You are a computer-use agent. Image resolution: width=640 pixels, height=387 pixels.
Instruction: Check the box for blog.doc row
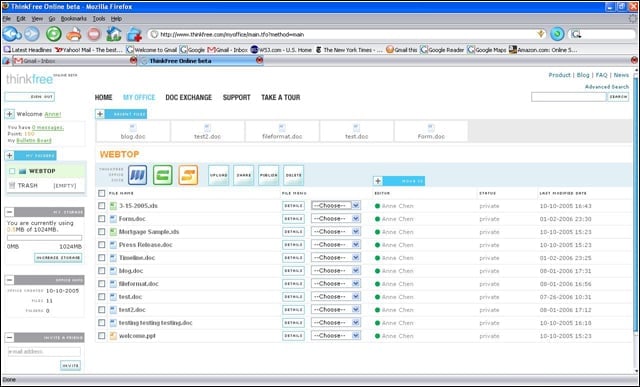102,271
